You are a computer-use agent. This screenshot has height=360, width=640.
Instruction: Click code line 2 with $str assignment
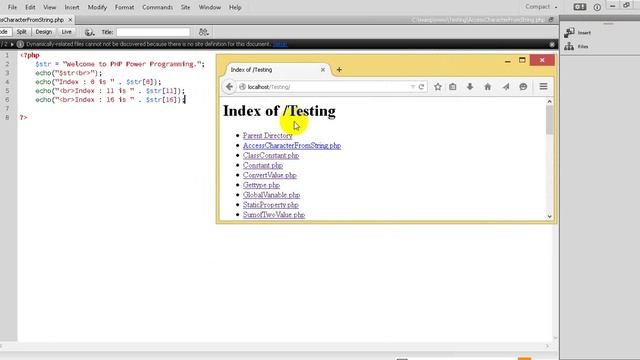point(120,64)
